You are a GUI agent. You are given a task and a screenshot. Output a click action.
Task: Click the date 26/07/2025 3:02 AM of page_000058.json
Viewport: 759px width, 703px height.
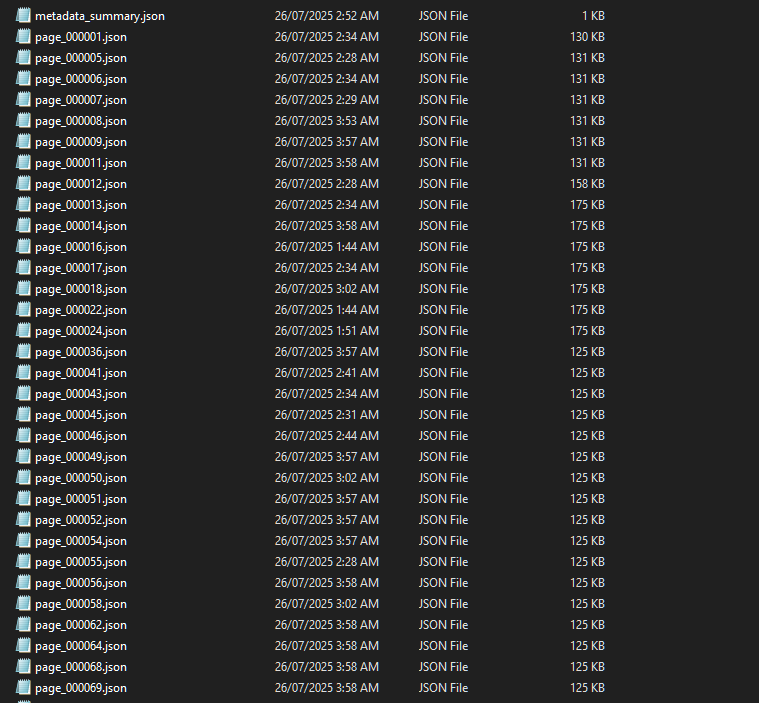tap(327, 604)
